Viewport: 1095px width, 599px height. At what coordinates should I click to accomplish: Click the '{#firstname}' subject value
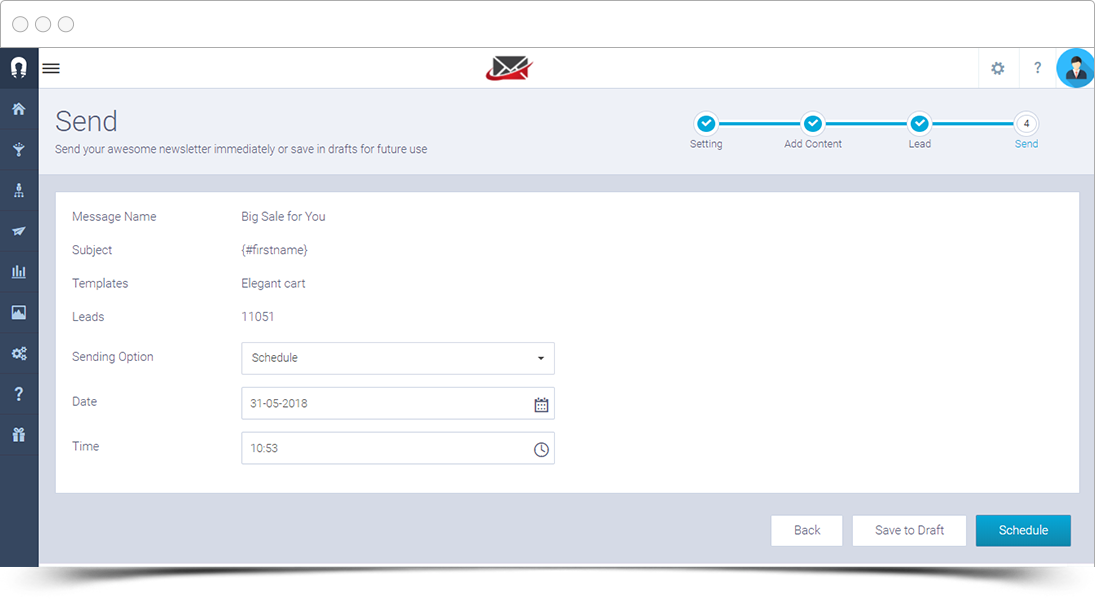tap(274, 250)
